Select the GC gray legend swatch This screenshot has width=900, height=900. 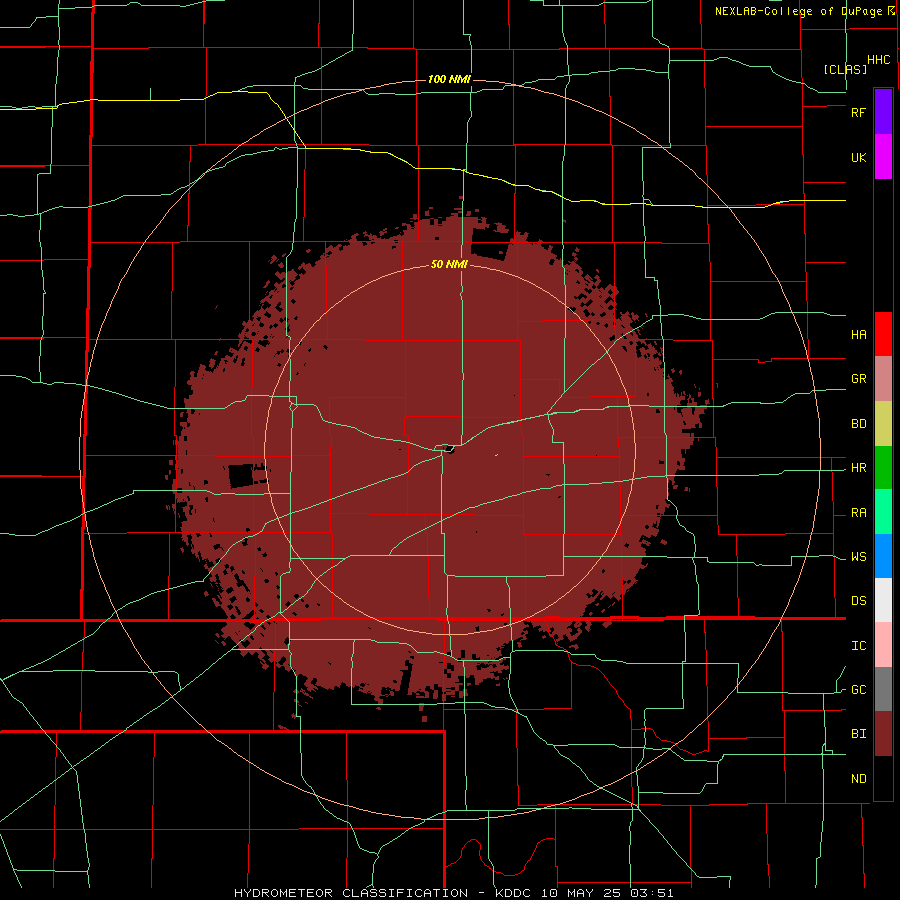pyautogui.click(x=883, y=689)
